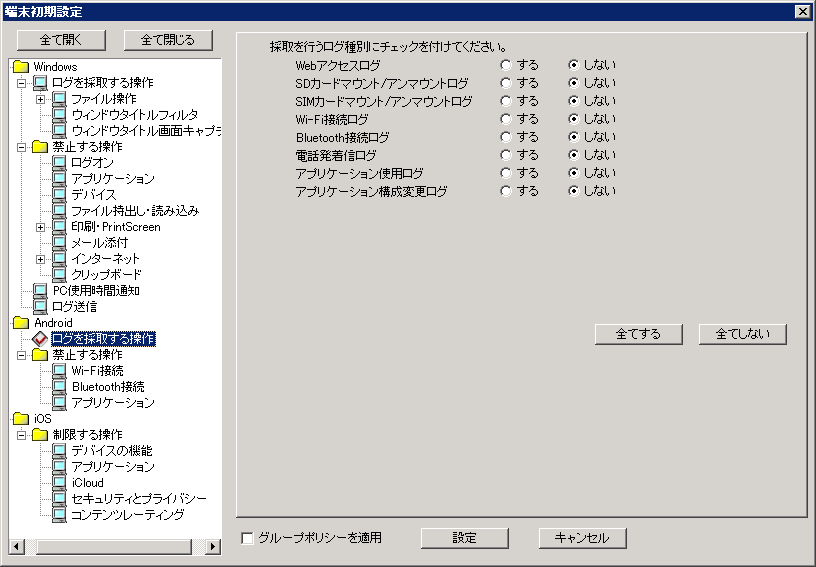Select する for Webアクセスログ
Screen dimensions: 816x567
point(506,65)
